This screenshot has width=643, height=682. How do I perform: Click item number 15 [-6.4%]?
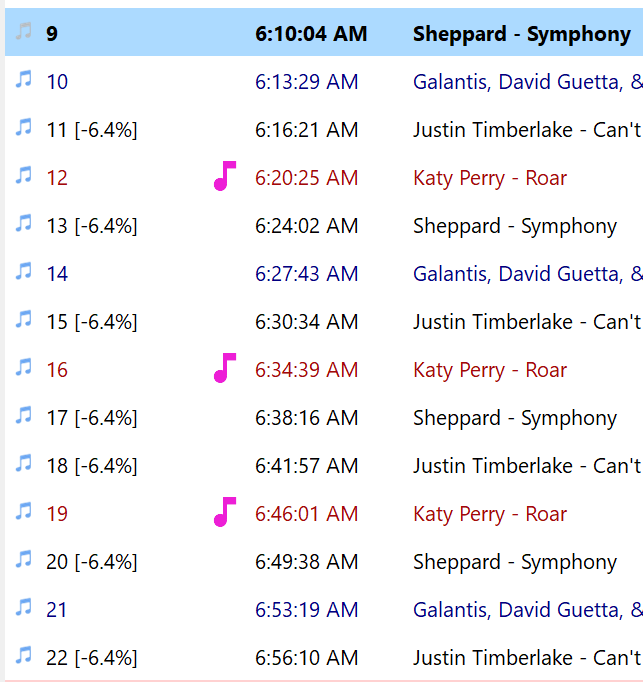[x=92, y=322]
